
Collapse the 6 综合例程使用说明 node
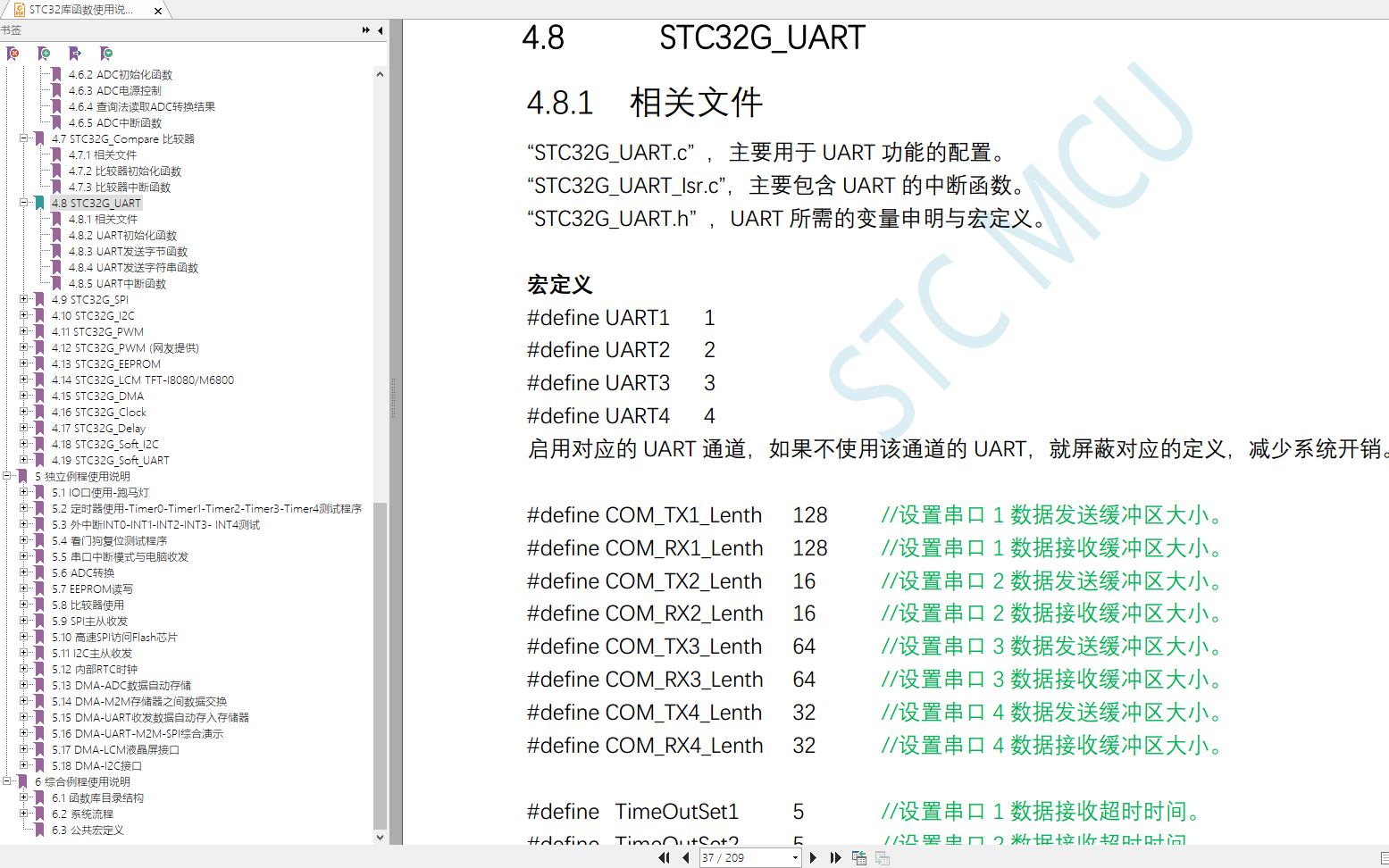[7, 781]
